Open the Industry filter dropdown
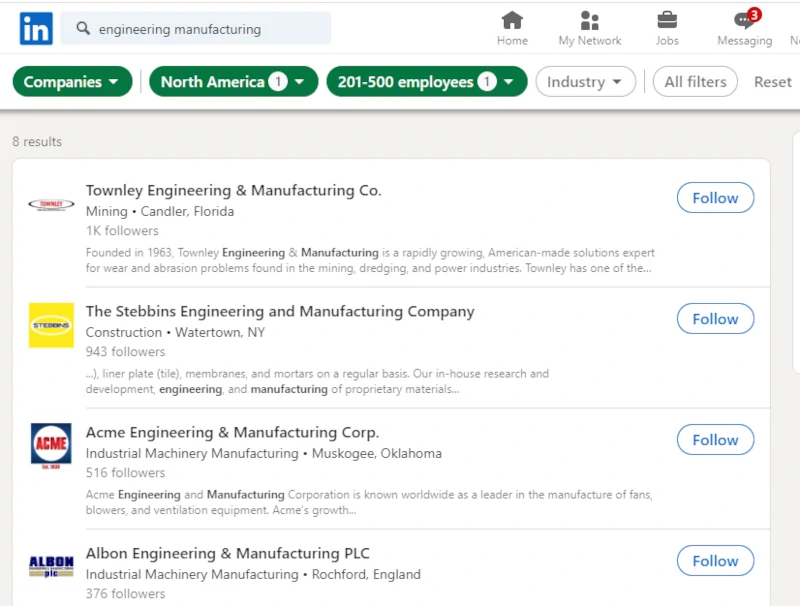Viewport: 800px width, 606px height. click(585, 82)
